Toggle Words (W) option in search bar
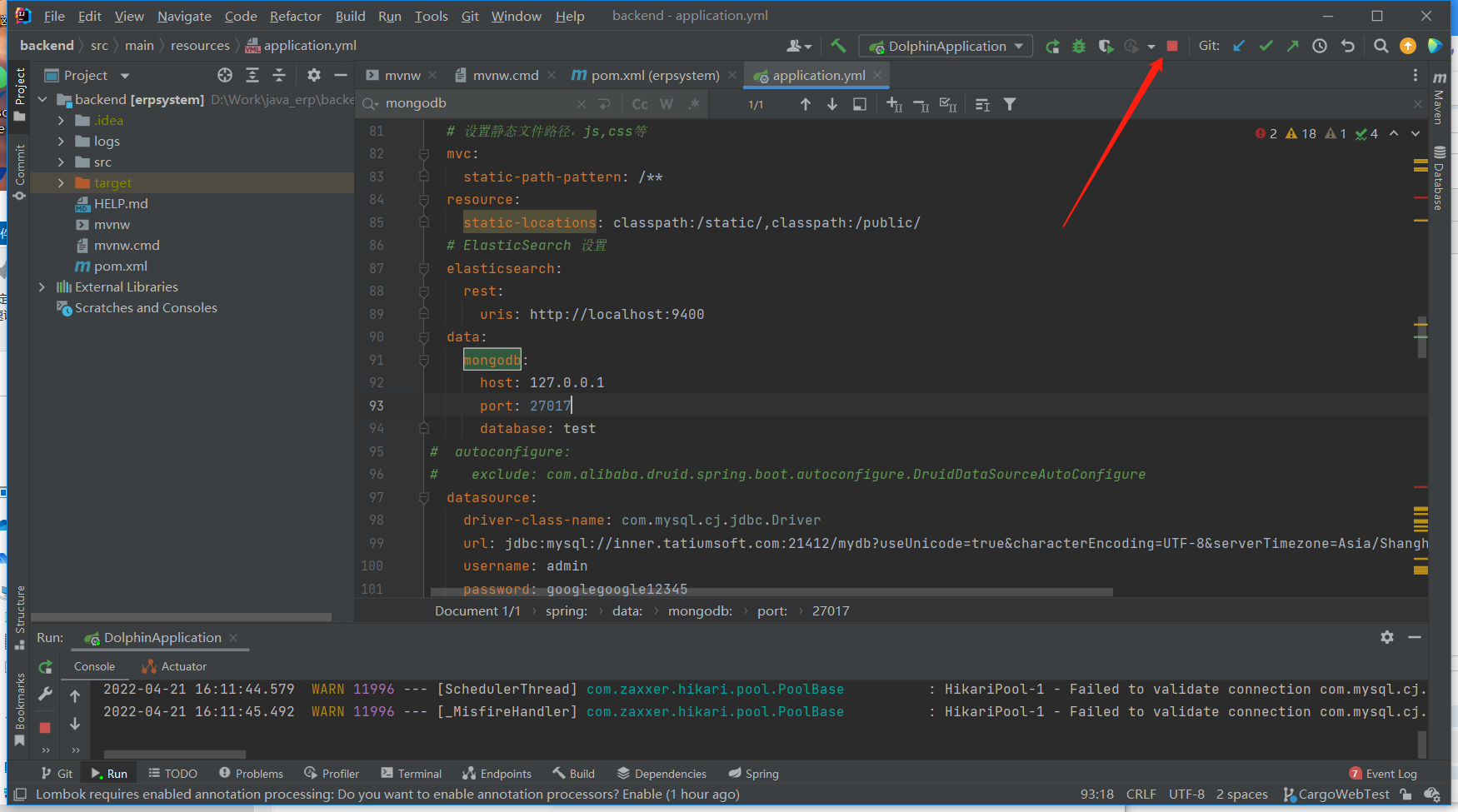The height and width of the screenshot is (812, 1458). click(667, 105)
